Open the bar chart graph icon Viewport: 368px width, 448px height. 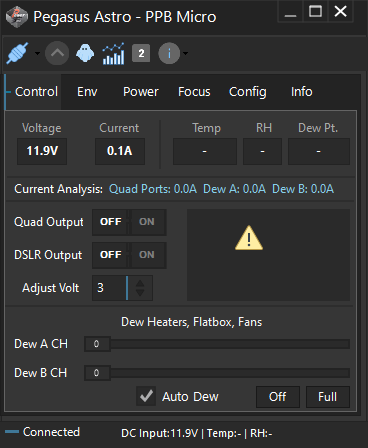point(113,53)
